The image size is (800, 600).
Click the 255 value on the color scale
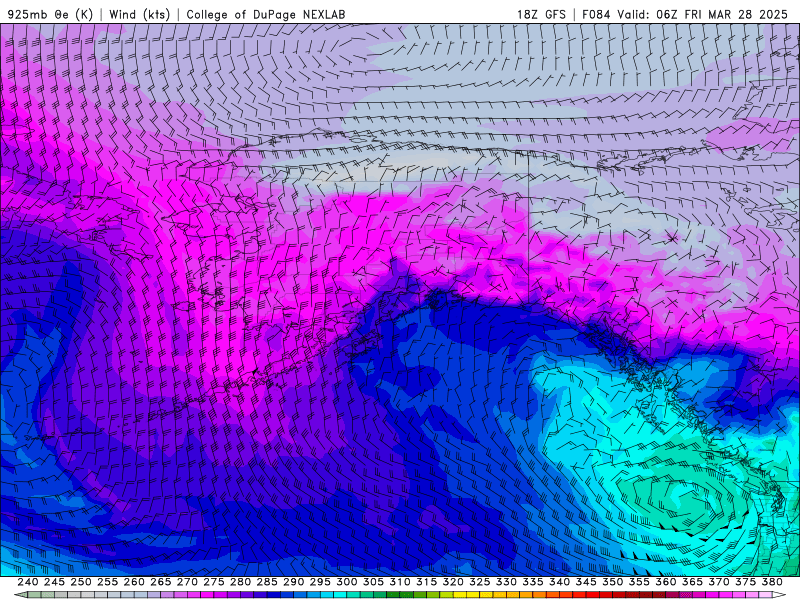pos(107,582)
